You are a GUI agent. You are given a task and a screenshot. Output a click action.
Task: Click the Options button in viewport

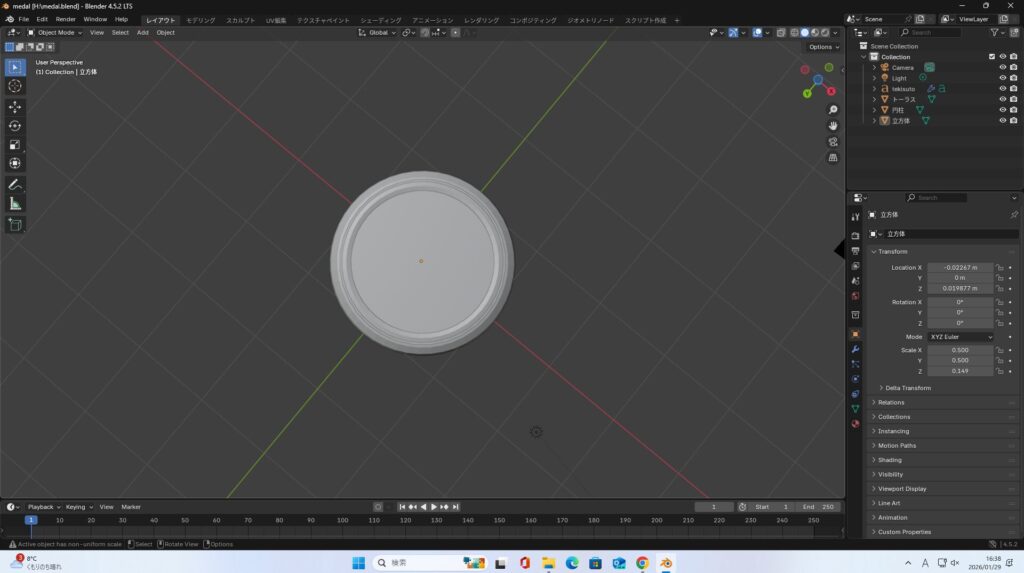(822, 47)
